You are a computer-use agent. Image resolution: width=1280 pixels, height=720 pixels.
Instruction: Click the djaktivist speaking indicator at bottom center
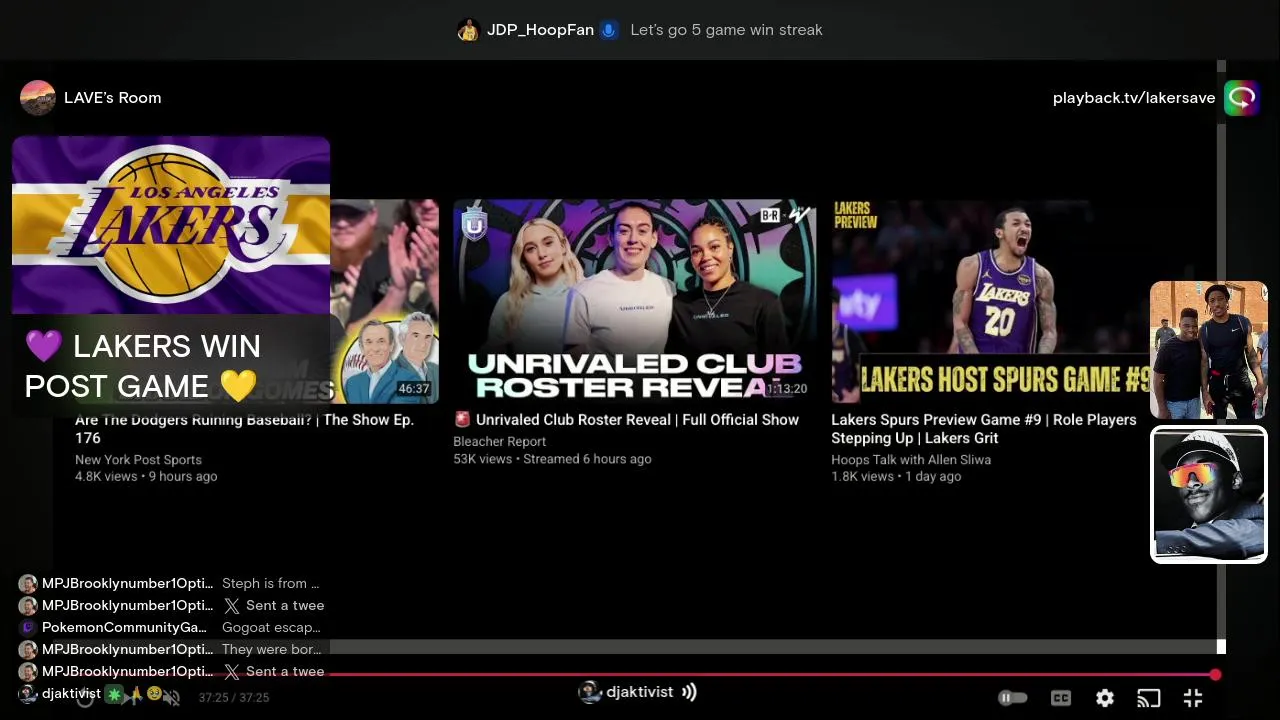point(638,692)
